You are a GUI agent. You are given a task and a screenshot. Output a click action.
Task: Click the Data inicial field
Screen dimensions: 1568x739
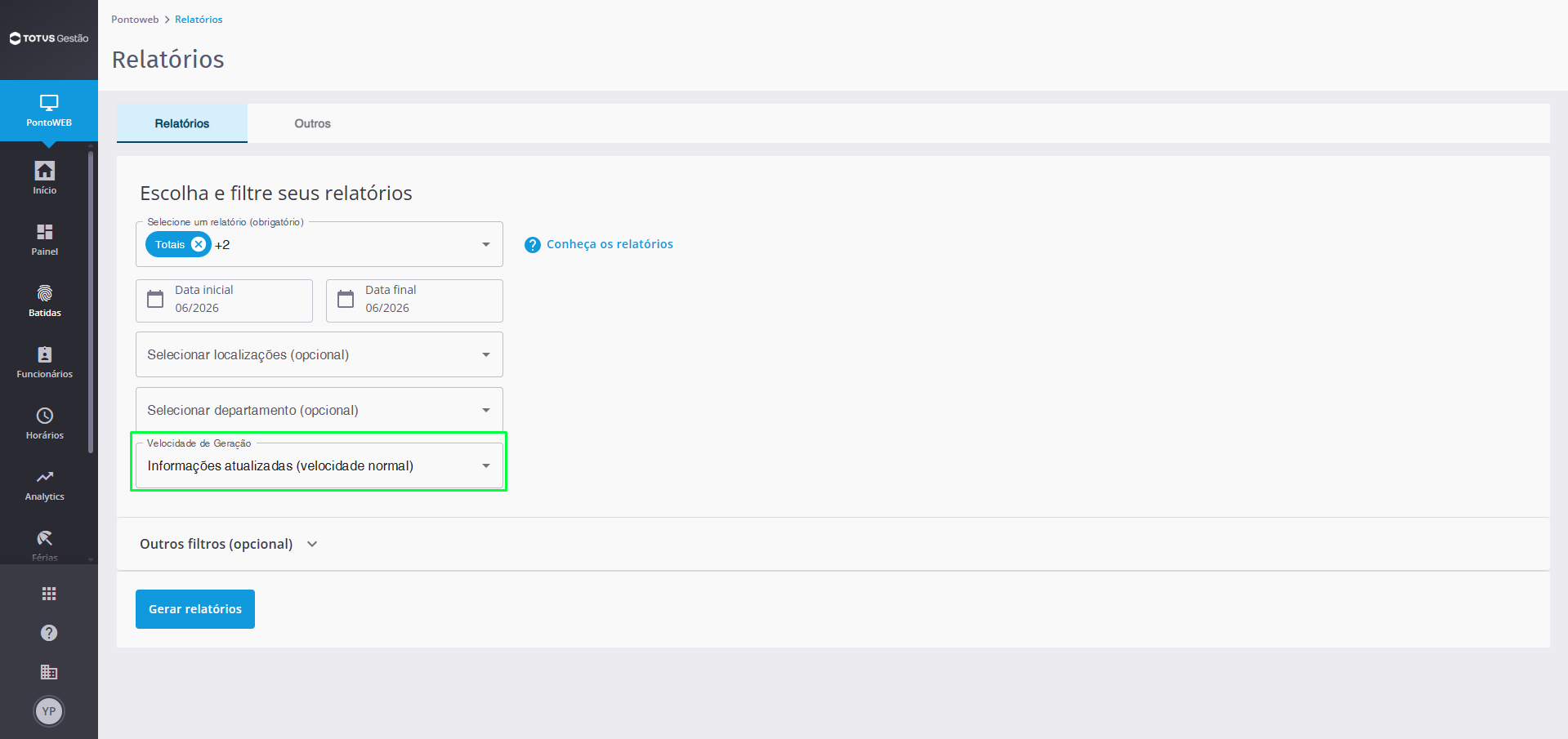224,300
